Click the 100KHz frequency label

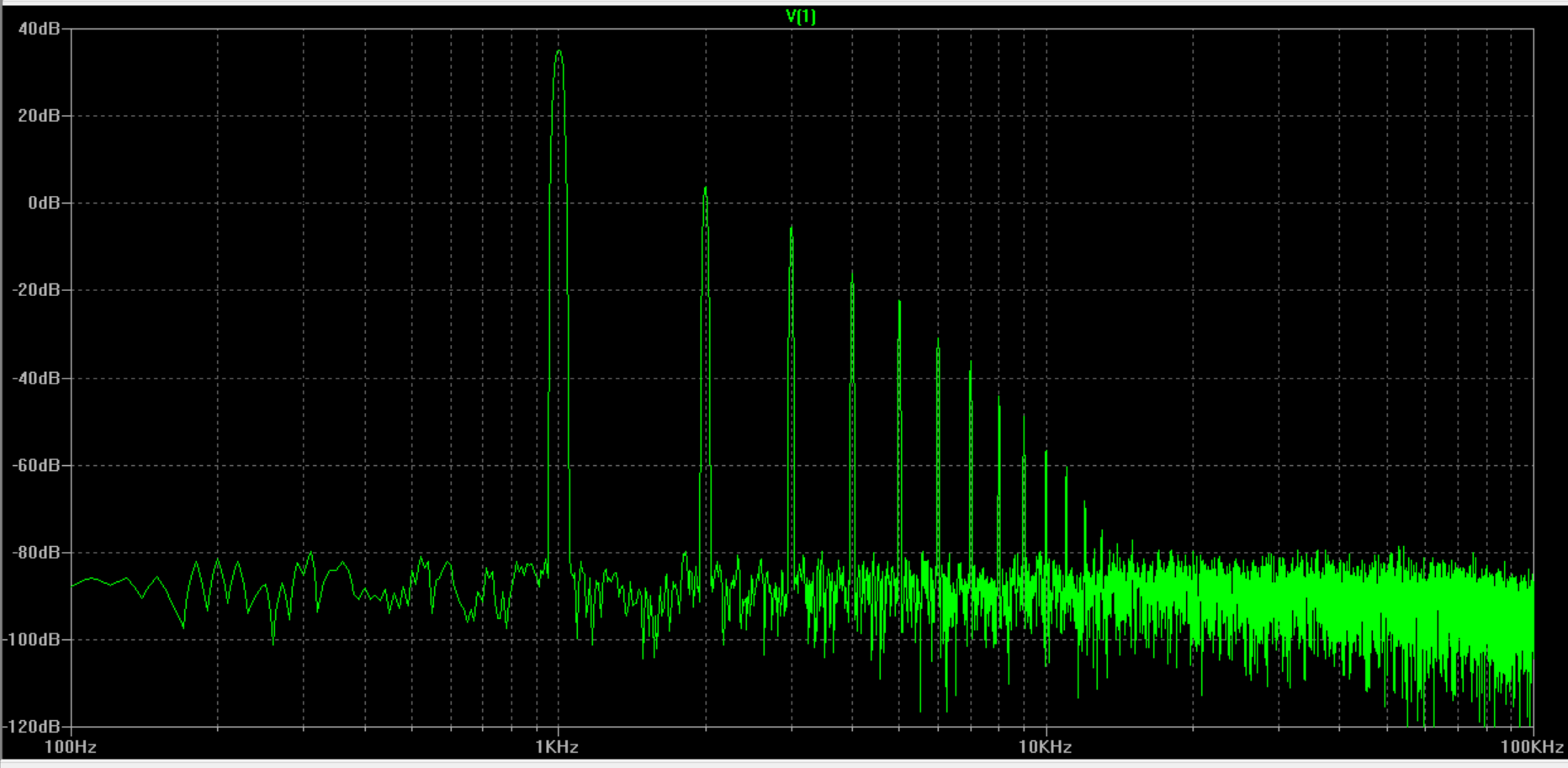pyautogui.click(x=1532, y=747)
